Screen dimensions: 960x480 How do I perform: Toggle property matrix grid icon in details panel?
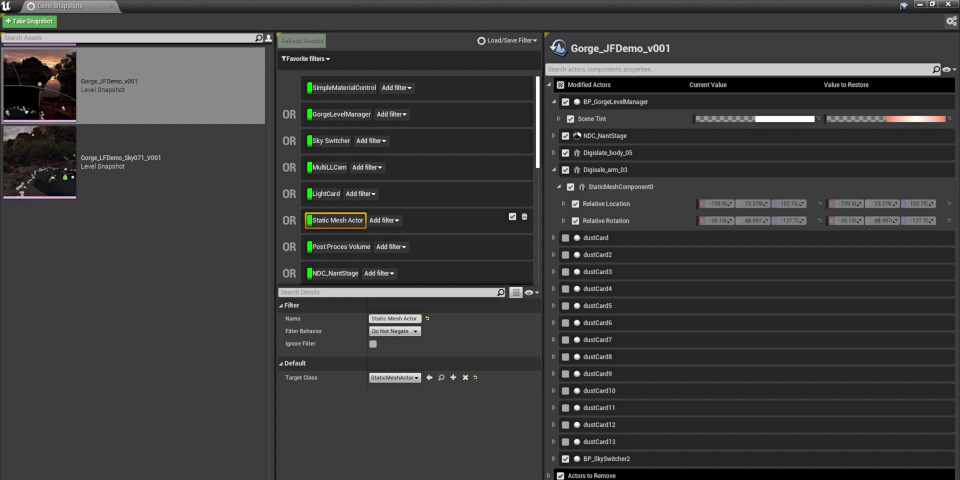516,293
